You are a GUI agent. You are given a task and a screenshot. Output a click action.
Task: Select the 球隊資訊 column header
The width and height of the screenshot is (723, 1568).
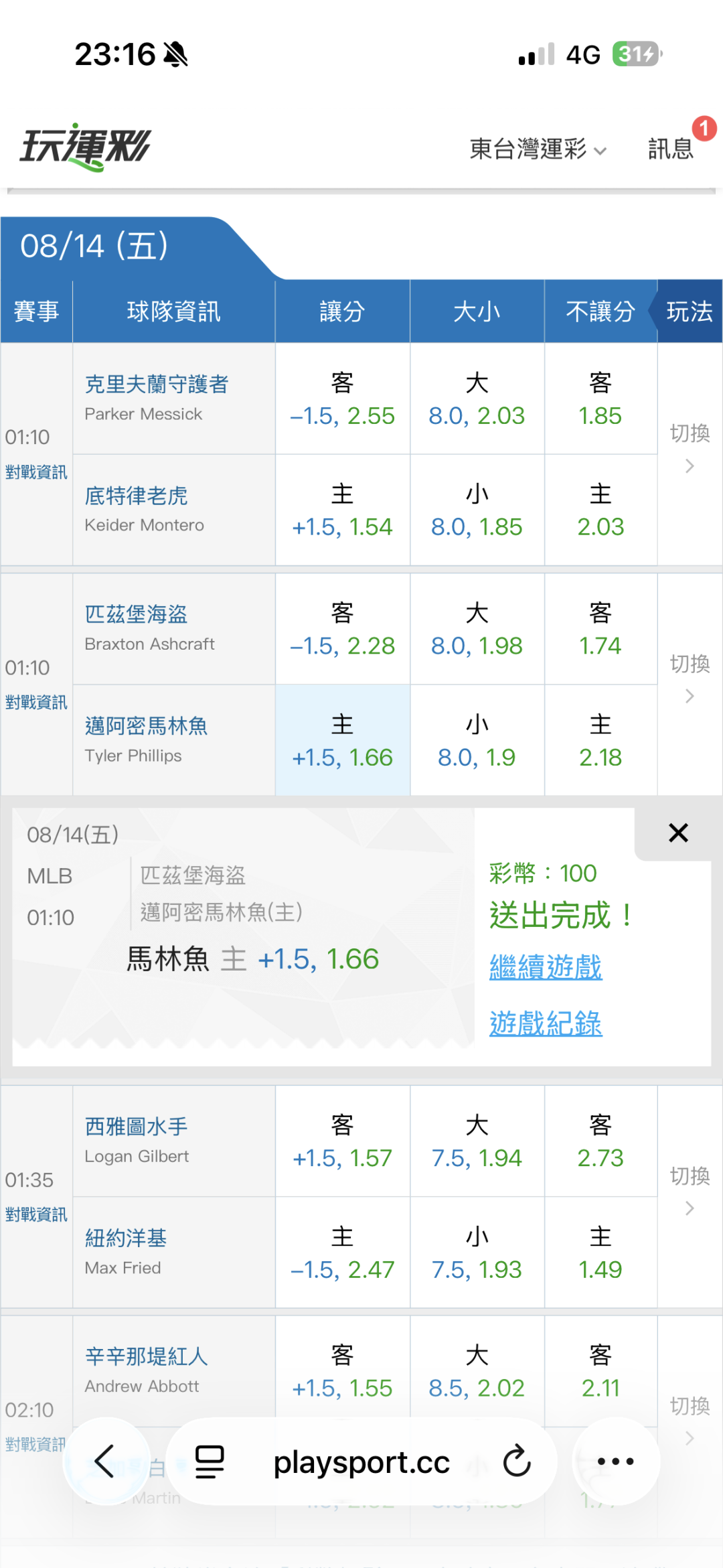(x=173, y=311)
